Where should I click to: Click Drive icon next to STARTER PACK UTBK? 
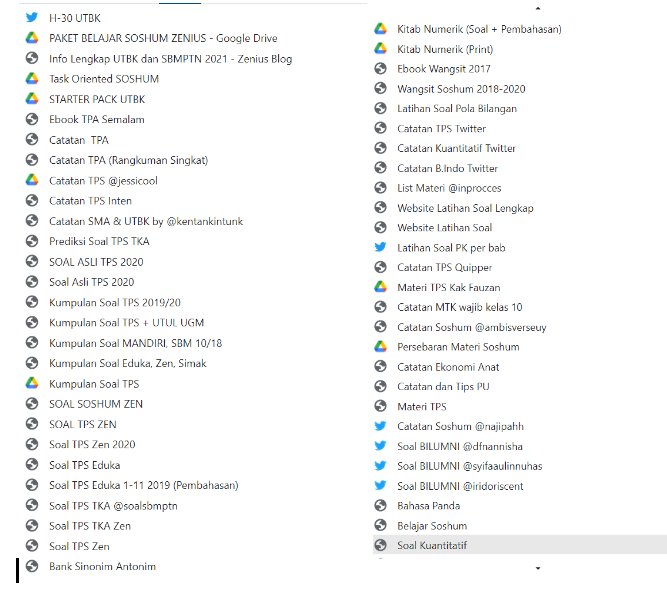click(32, 99)
